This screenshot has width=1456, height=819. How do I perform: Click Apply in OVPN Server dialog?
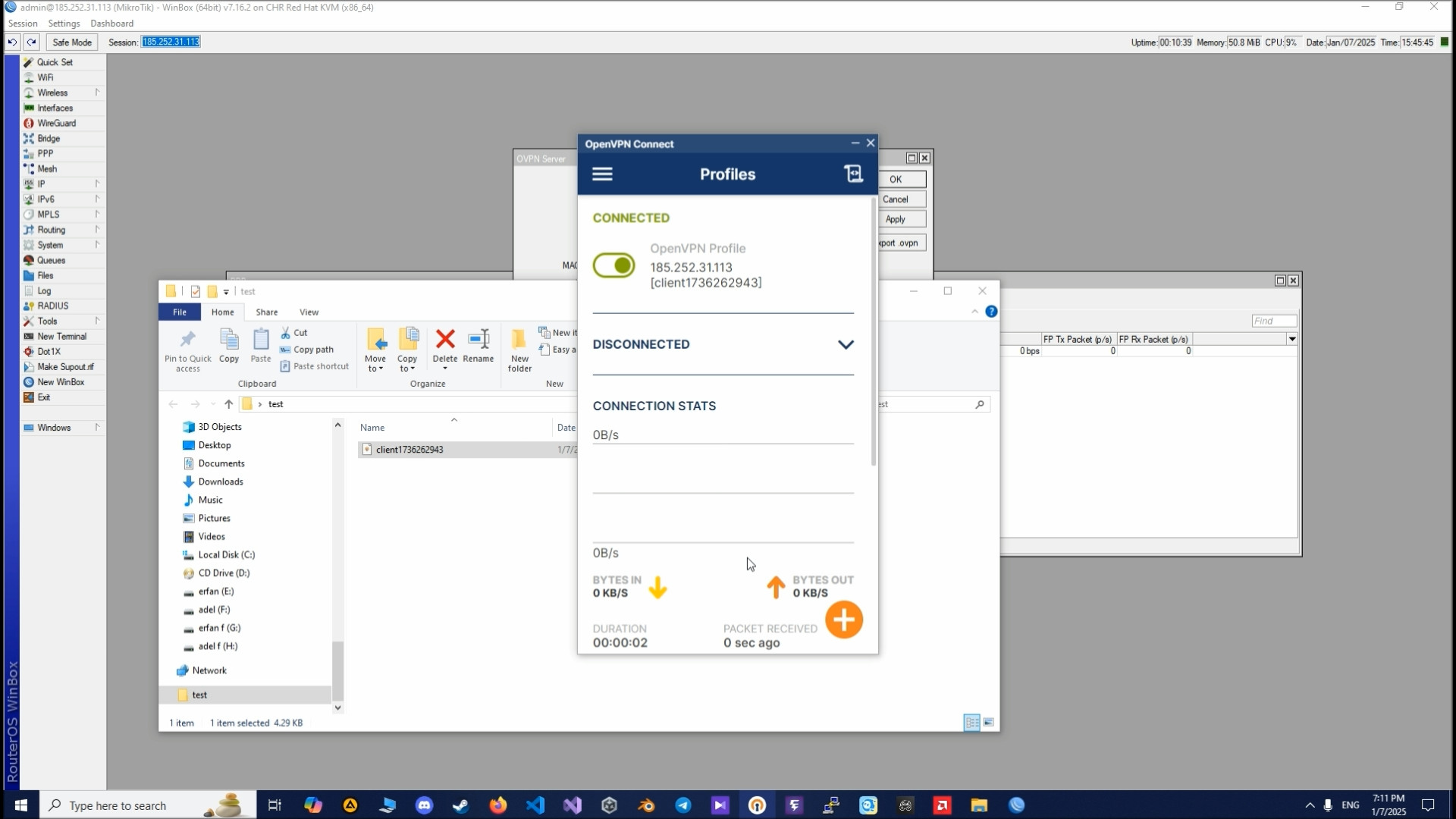click(x=896, y=218)
